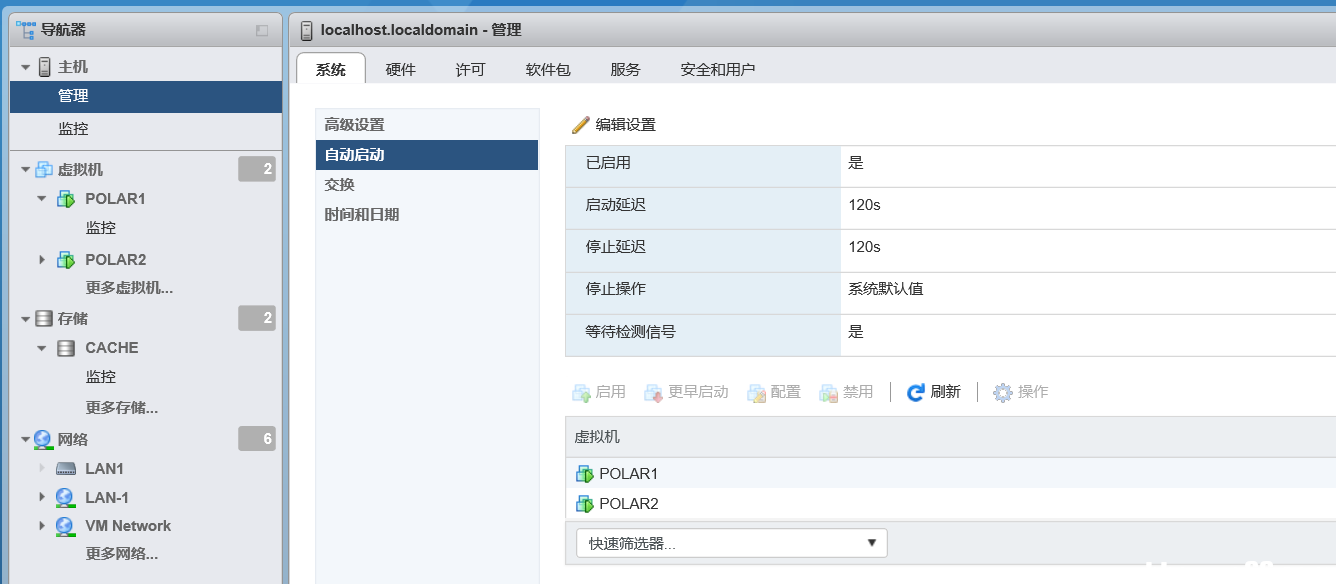The image size is (1336, 584).
Task: Click the 操作 gear icon
Action: 1002,393
